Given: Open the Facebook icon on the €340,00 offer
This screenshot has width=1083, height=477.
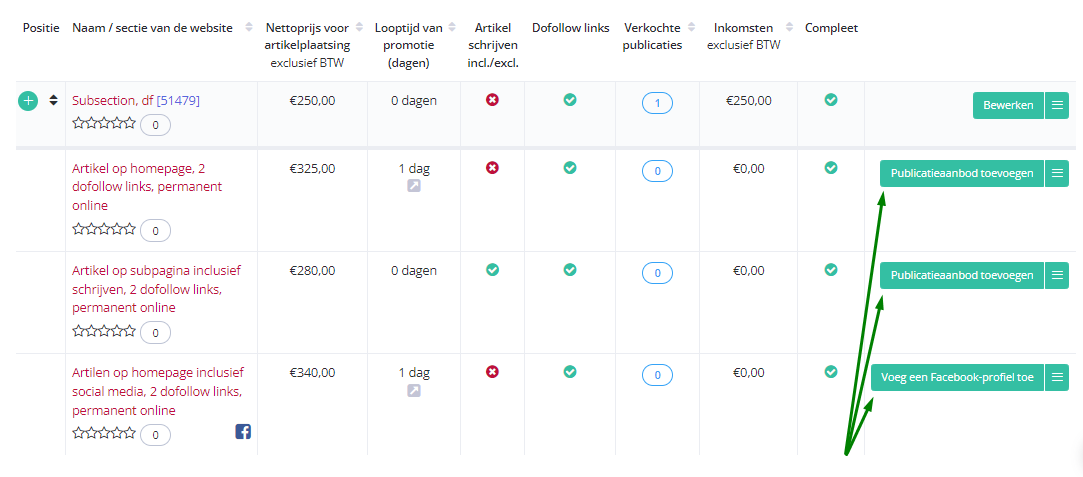Looking at the screenshot, I should click(243, 431).
